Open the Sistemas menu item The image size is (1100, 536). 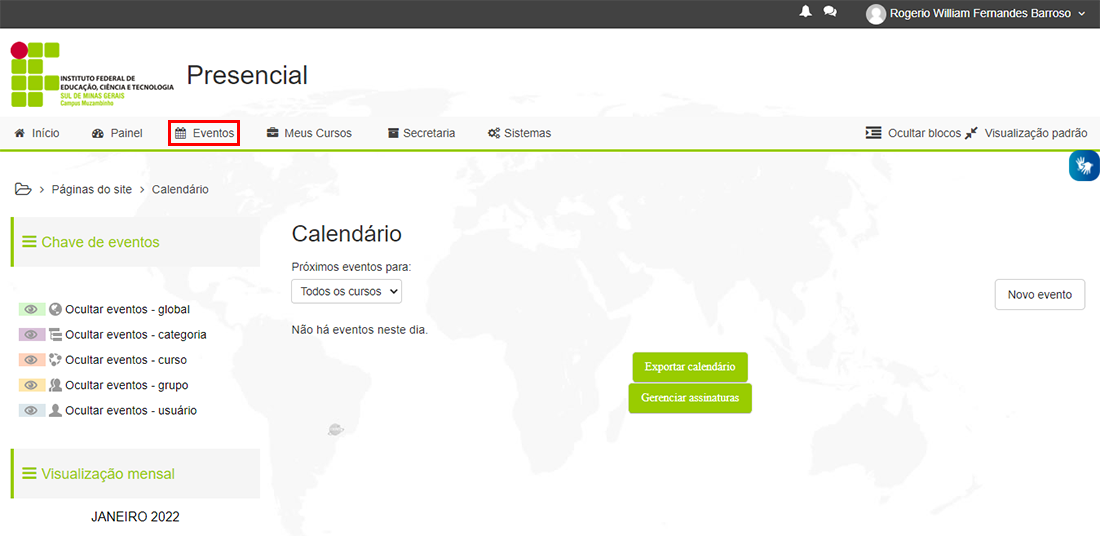tap(519, 133)
